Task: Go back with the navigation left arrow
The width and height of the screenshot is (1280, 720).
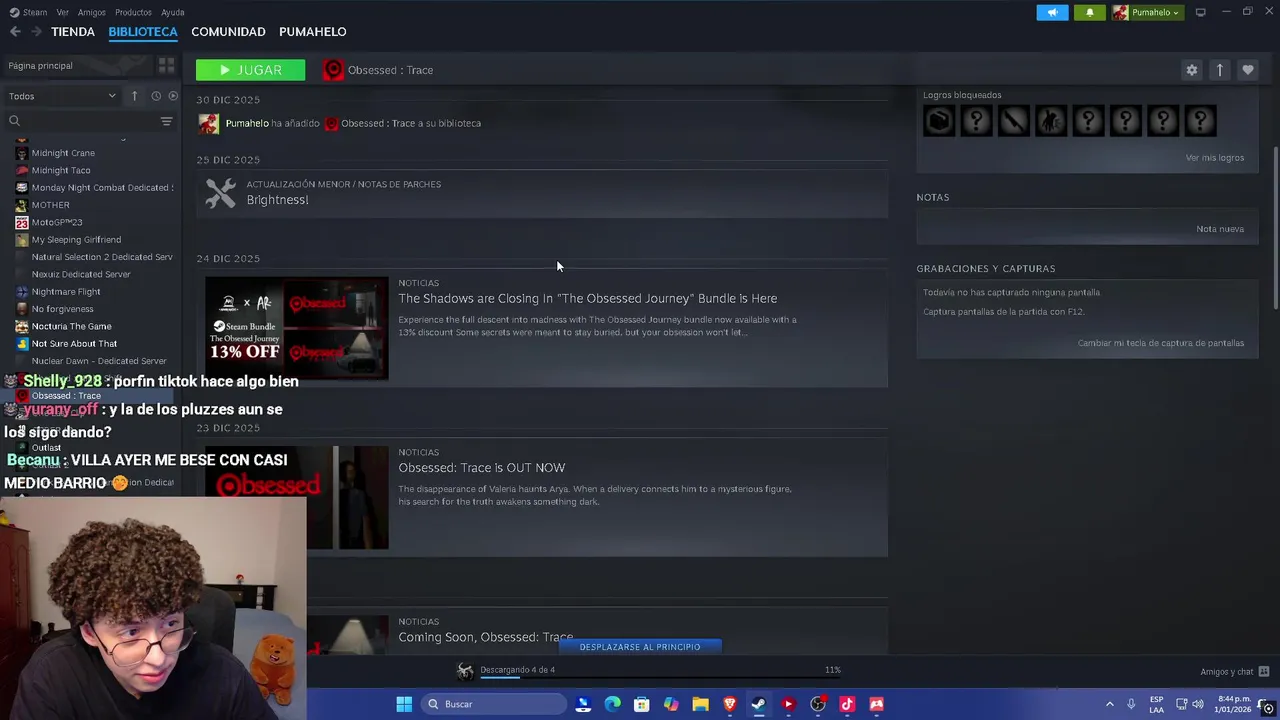Action: point(15,32)
